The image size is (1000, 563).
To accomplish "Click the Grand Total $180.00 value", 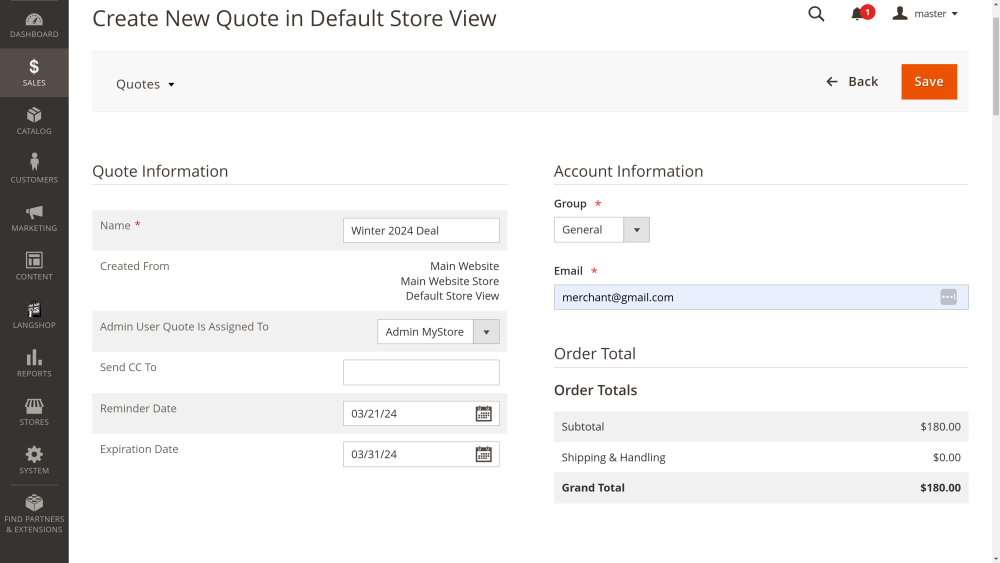I will [x=940, y=488].
